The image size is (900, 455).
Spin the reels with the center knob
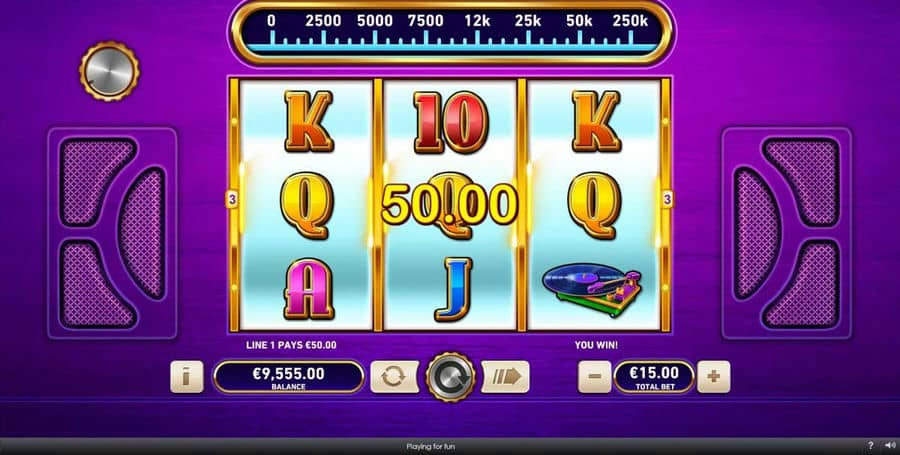point(451,377)
